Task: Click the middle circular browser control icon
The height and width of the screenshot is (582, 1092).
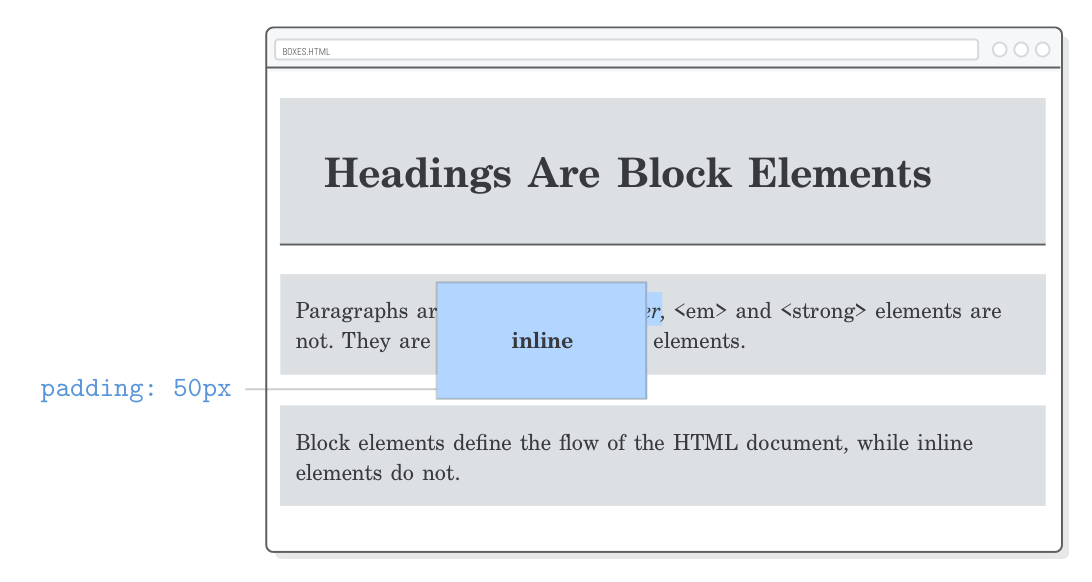Action: click(1021, 48)
